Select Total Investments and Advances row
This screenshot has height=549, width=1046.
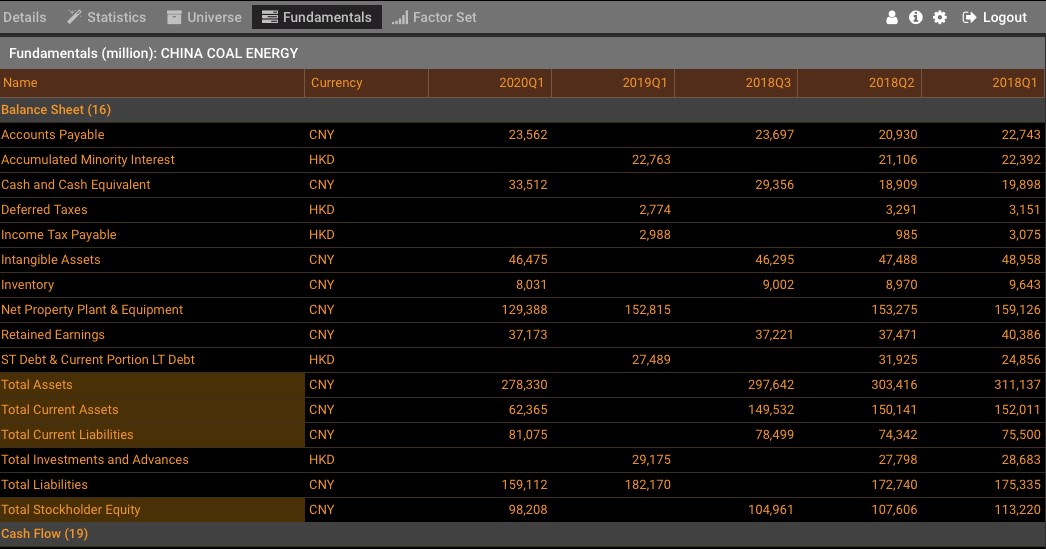pyautogui.click(x=523, y=460)
